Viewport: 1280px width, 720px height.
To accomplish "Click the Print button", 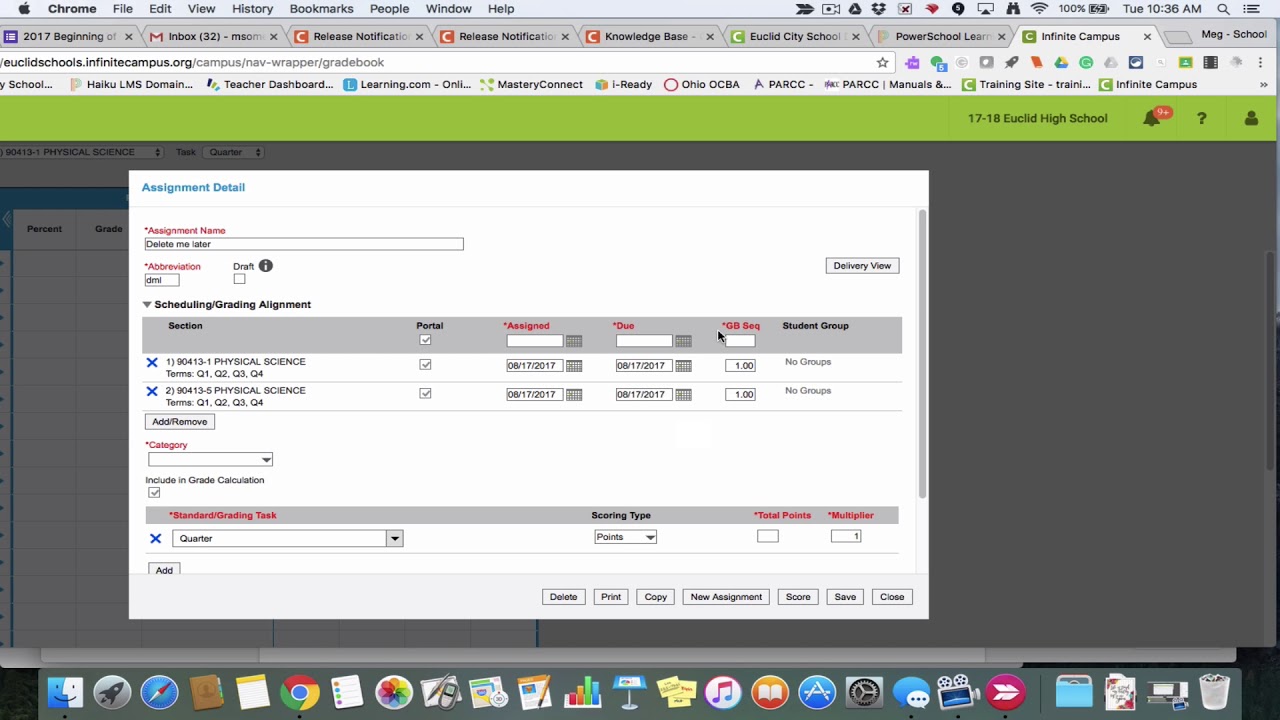I will click(x=611, y=597).
